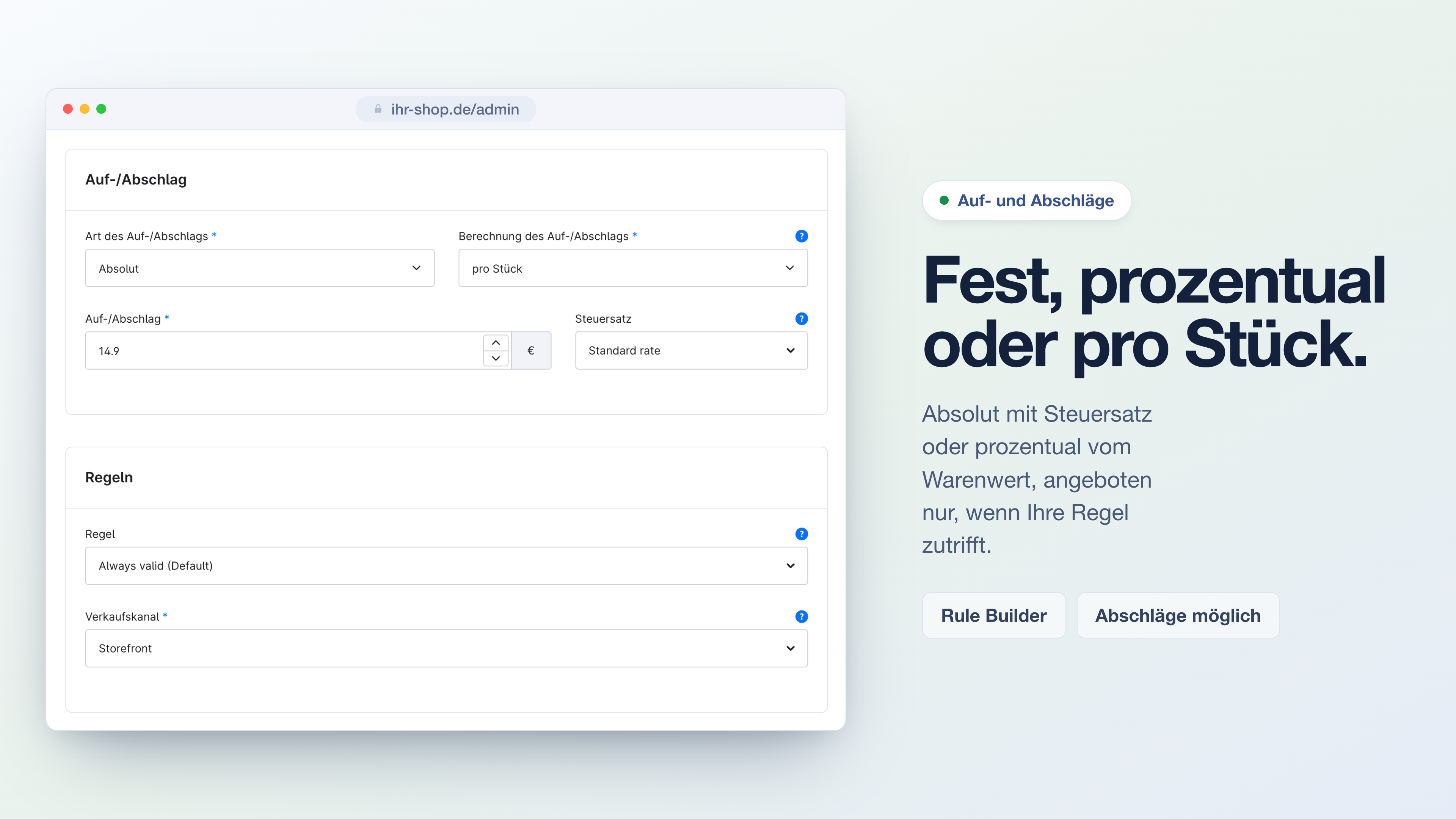The width and height of the screenshot is (1456, 819).
Task: Click the Euro currency symbol addon
Action: [531, 350]
